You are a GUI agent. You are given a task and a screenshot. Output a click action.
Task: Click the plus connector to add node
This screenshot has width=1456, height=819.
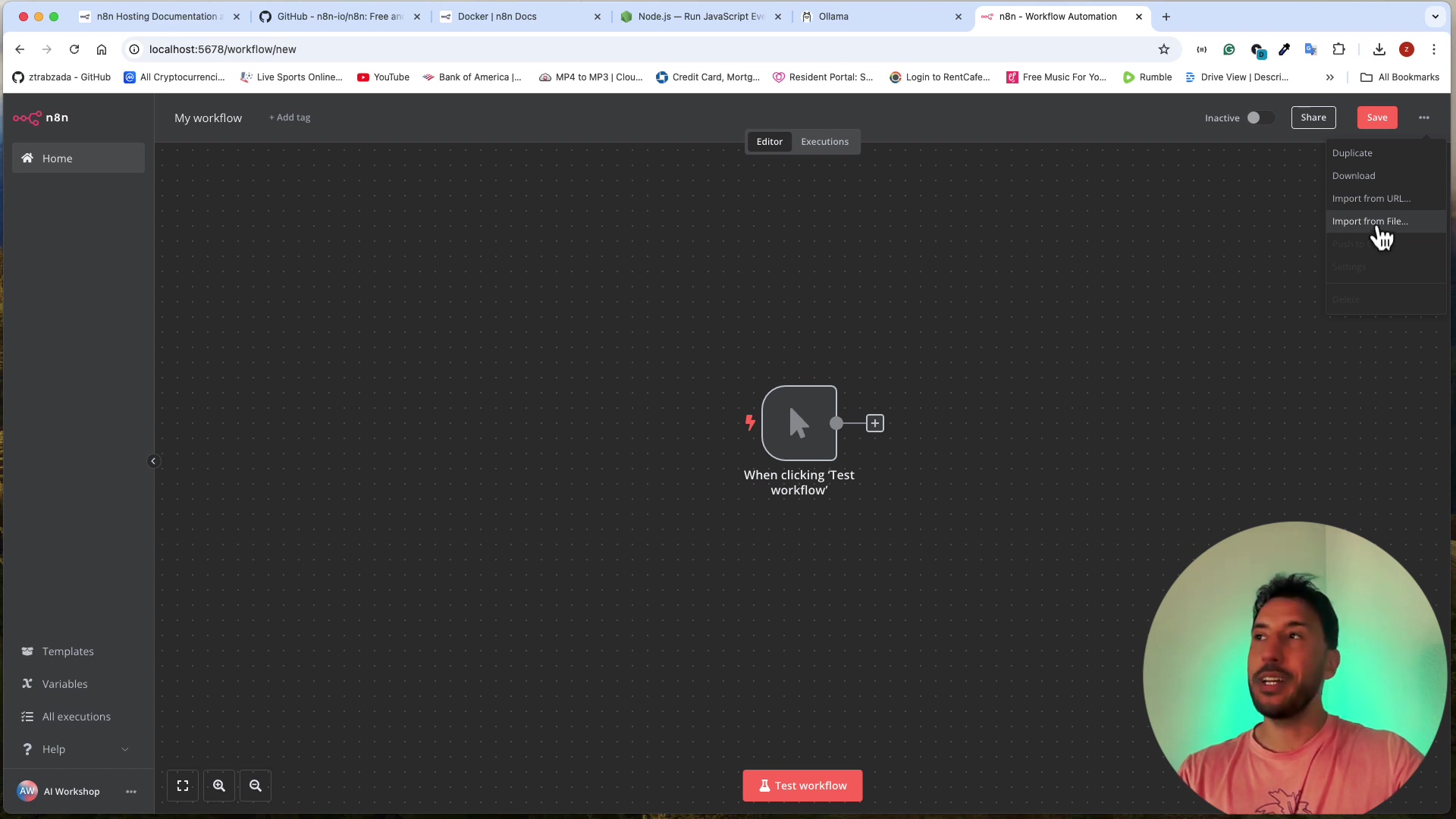coord(875,423)
